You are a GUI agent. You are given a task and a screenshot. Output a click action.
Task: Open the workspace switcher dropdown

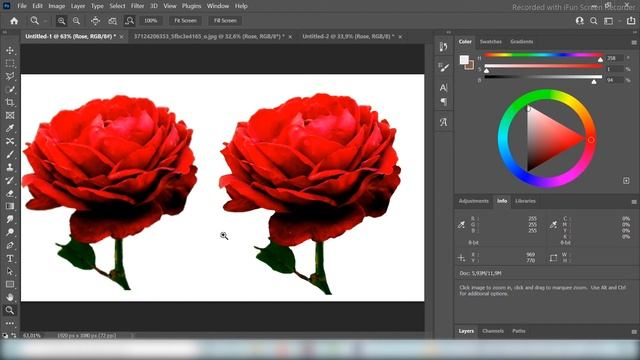(609, 21)
